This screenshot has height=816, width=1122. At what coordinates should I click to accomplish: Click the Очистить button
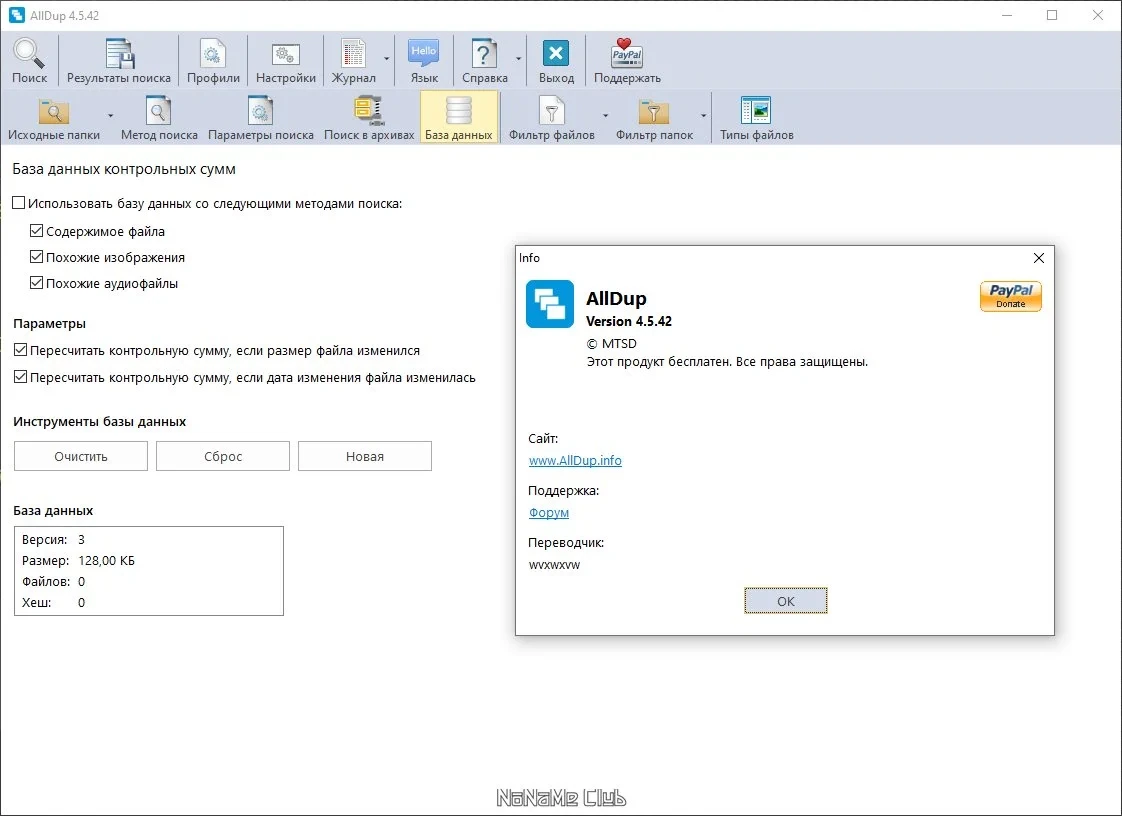click(x=81, y=456)
